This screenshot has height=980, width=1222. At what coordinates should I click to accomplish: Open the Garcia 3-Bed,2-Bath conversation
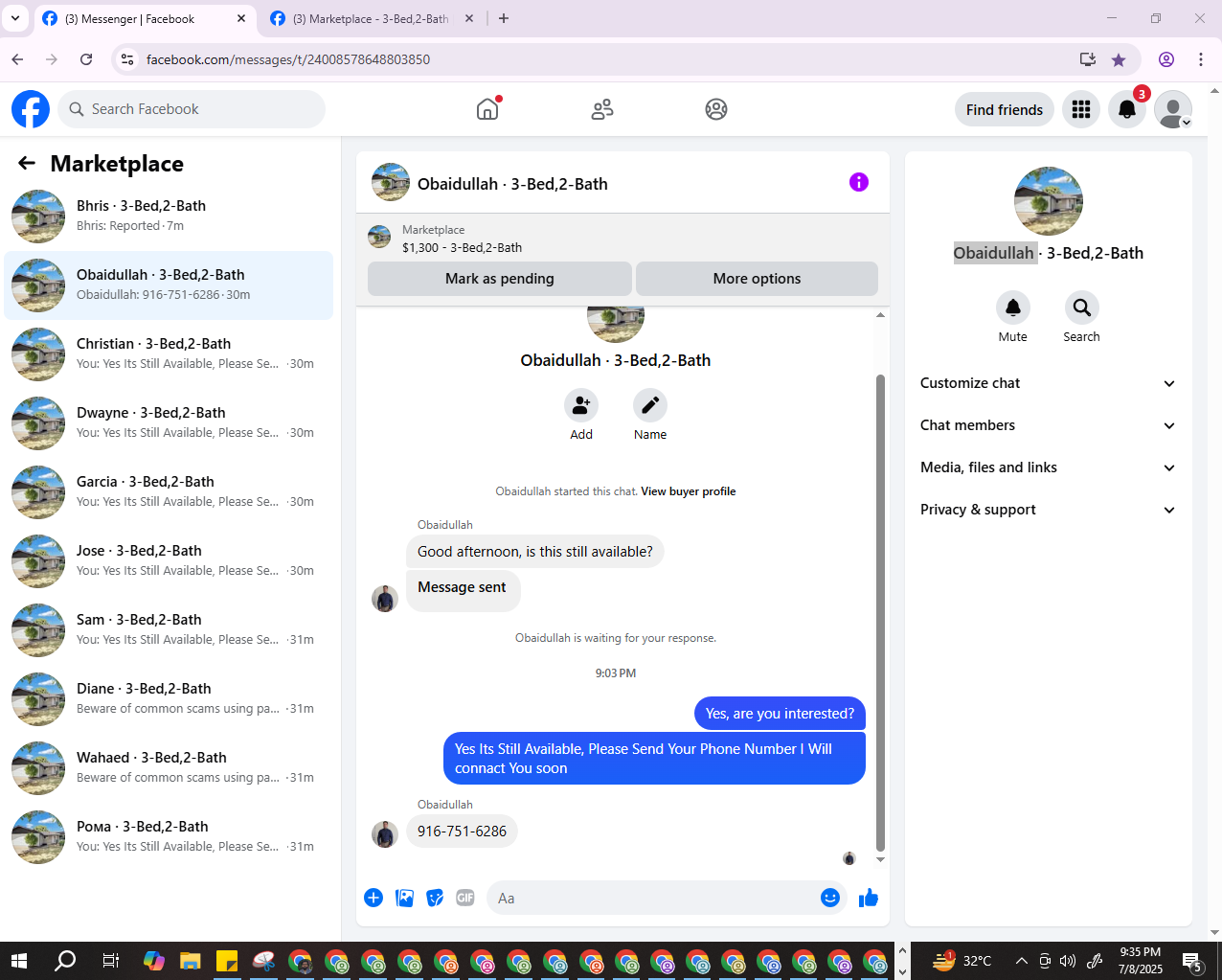point(169,492)
